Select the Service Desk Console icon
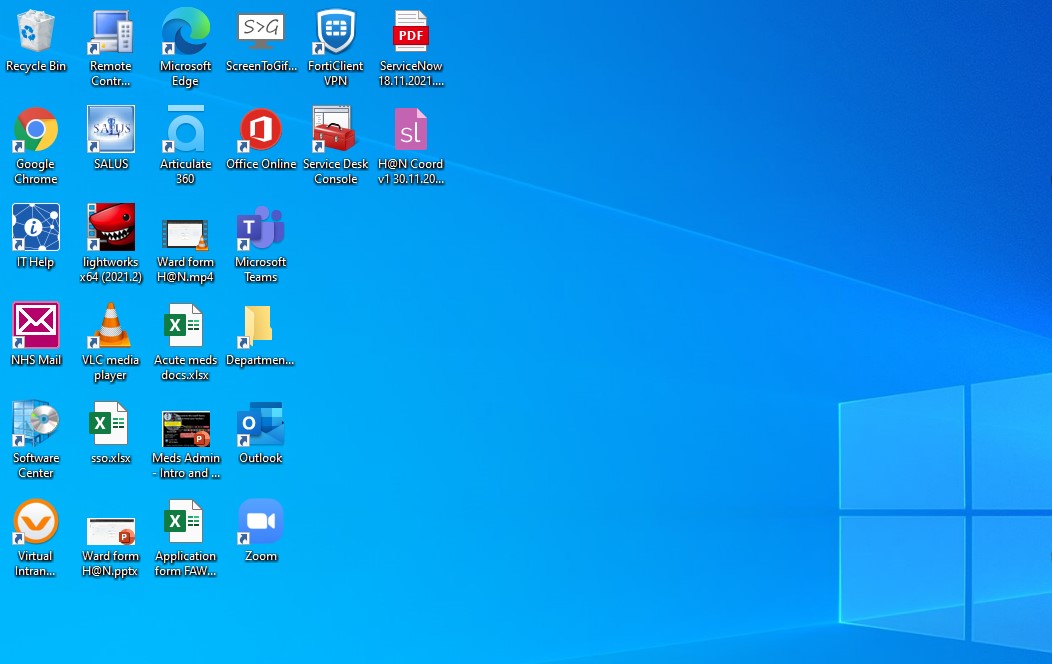This screenshot has height=664, width=1052. tap(335, 129)
